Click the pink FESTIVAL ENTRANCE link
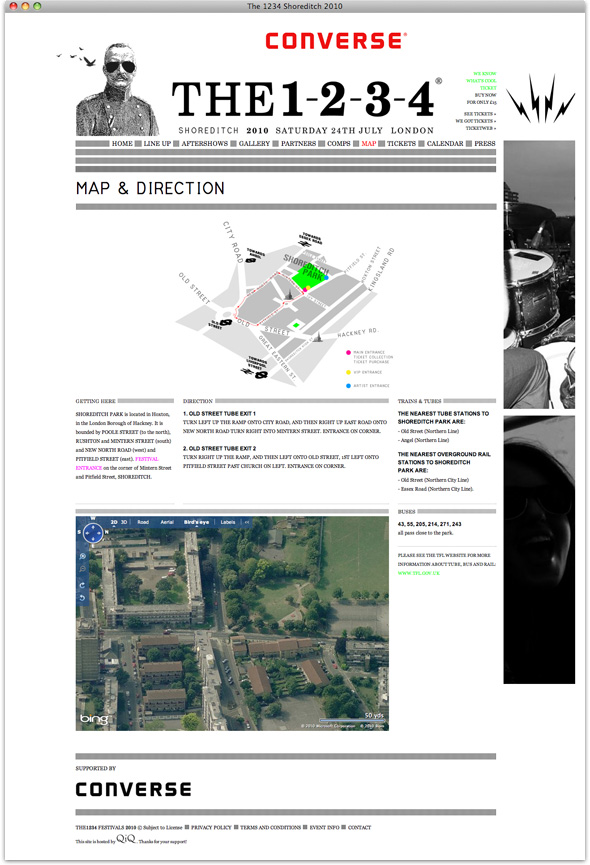This screenshot has width=590, height=865. (x=117, y=463)
